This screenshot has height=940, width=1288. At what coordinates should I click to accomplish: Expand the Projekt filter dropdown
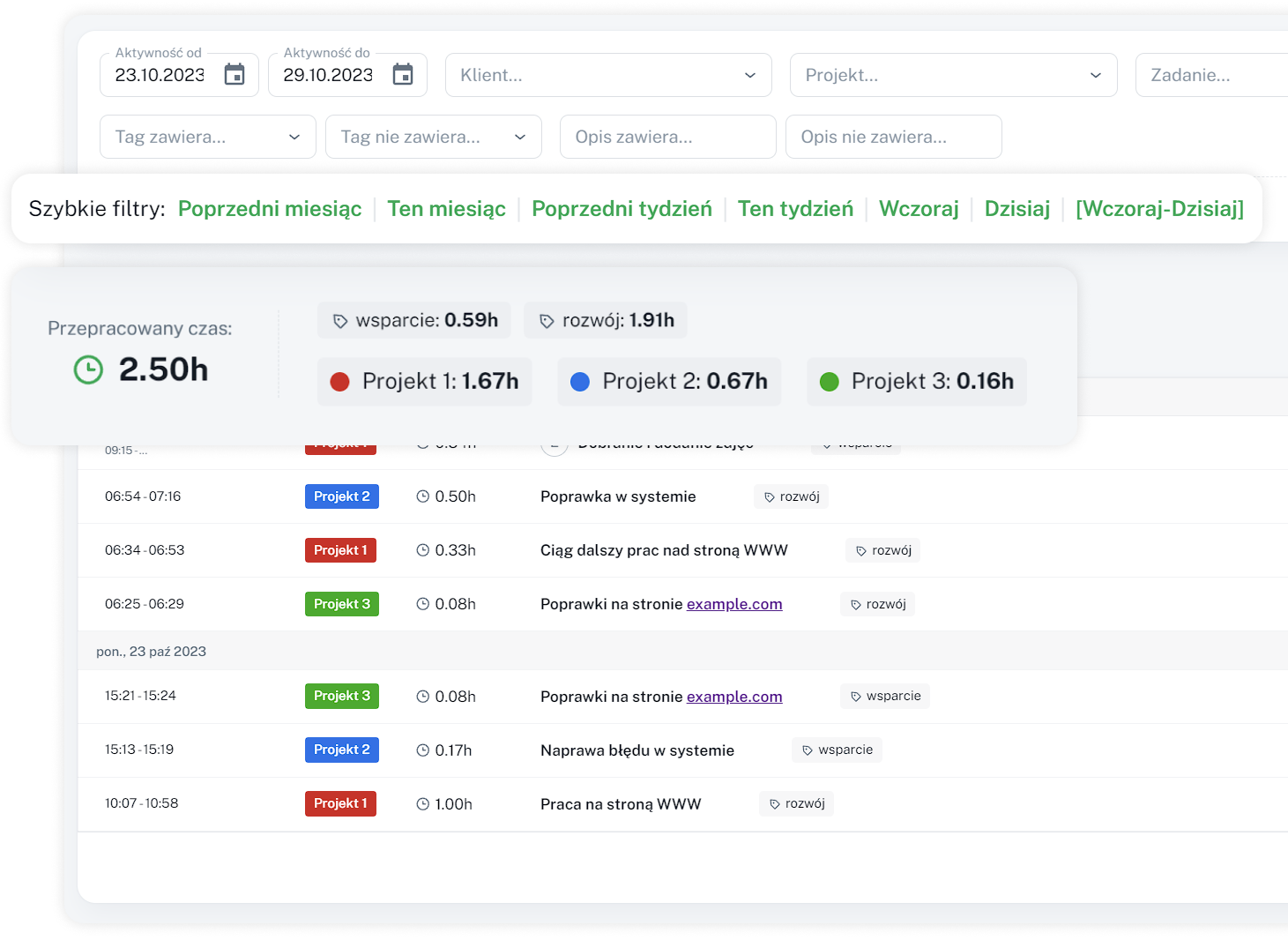(x=1095, y=75)
